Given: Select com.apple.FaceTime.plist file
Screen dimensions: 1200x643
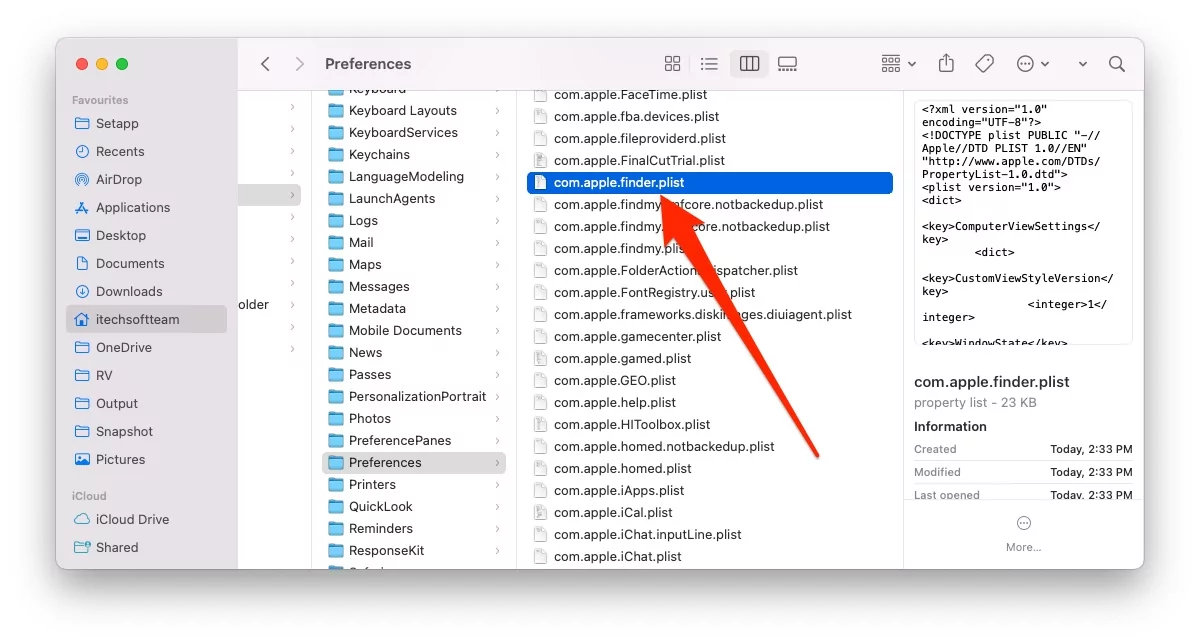Looking at the screenshot, I should pyautogui.click(x=710, y=95).
